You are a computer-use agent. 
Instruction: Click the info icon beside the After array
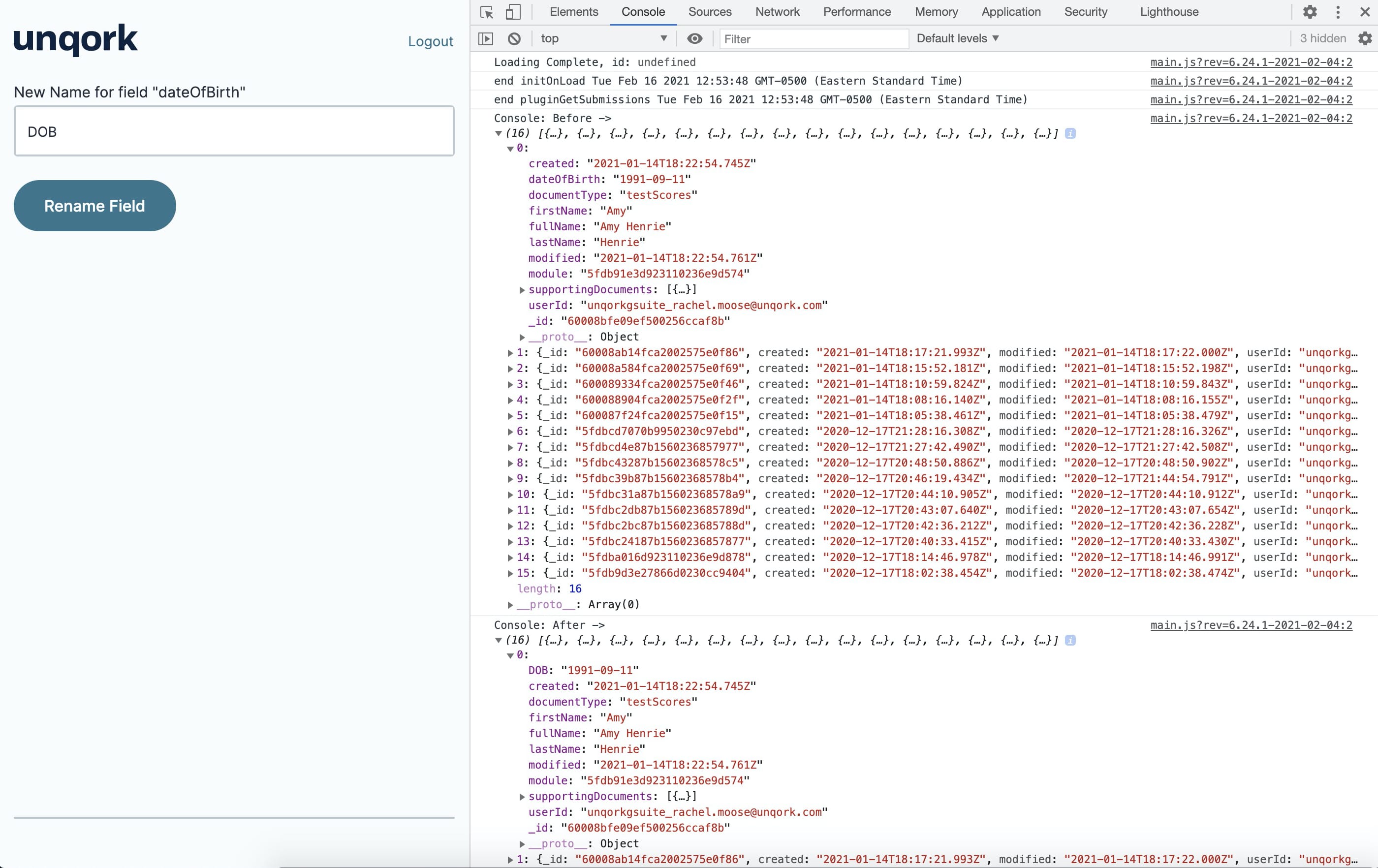point(1069,640)
